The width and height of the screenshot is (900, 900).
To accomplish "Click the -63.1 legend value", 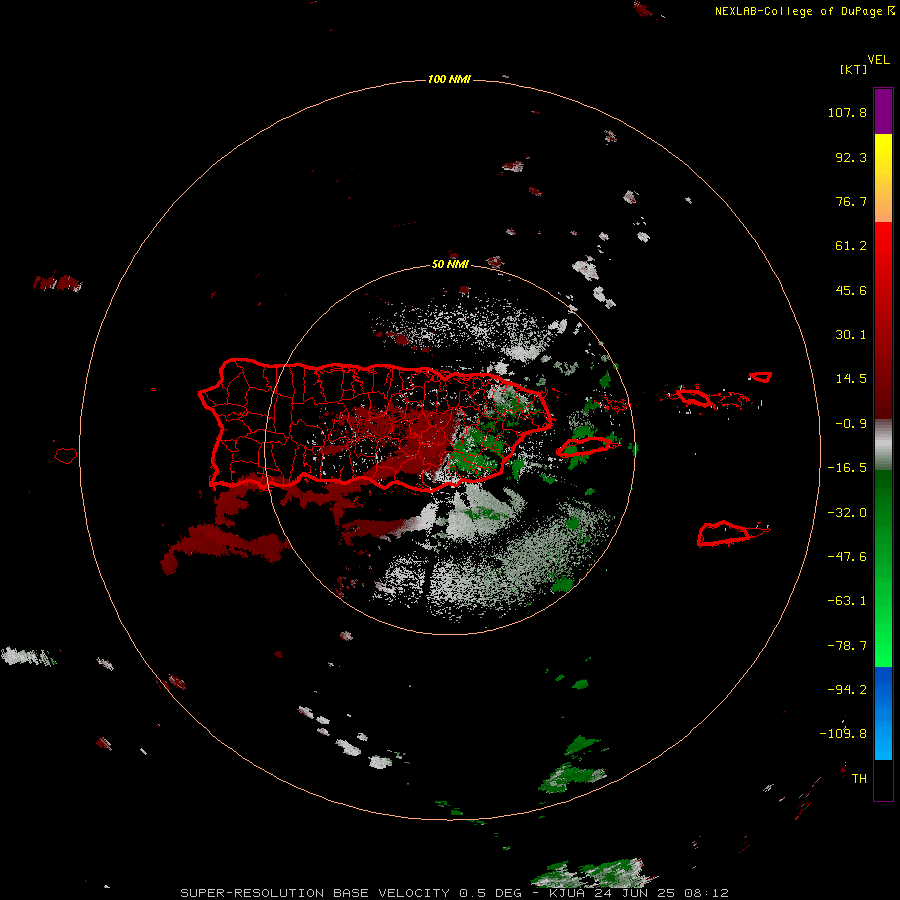I will (847, 601).
